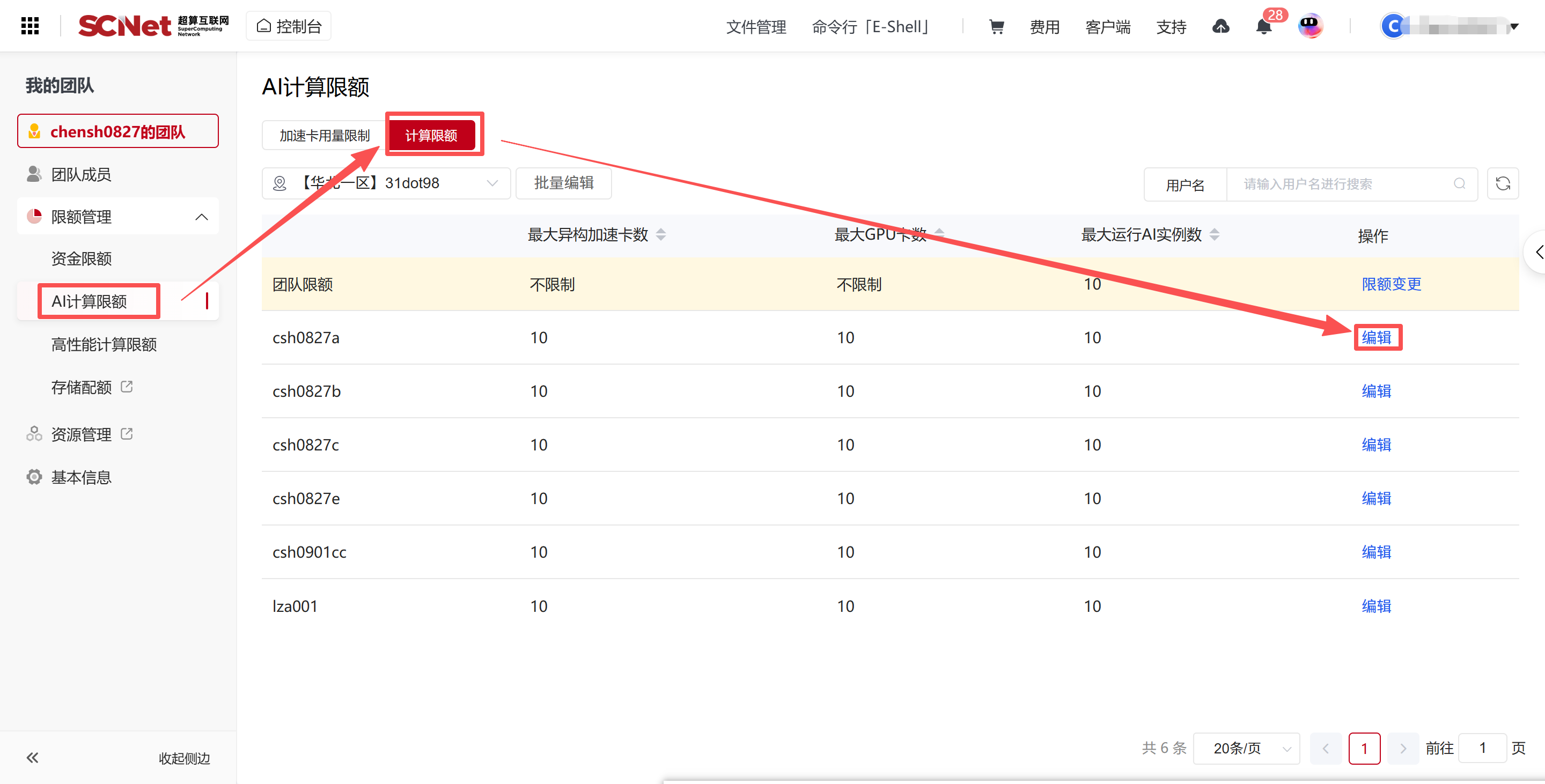Open the 20条/页 page size dropdown
1545x784 pixels.
click(1246, 748)
